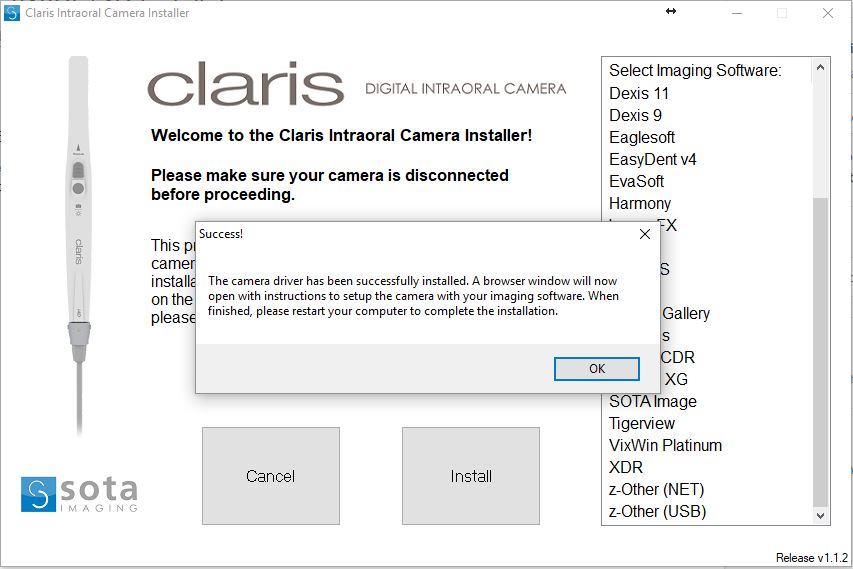This screenshot has width=853, height=569.
Task: Select Eaglesoft in the list
Action: pyautogui.click(x=642, y=137)
